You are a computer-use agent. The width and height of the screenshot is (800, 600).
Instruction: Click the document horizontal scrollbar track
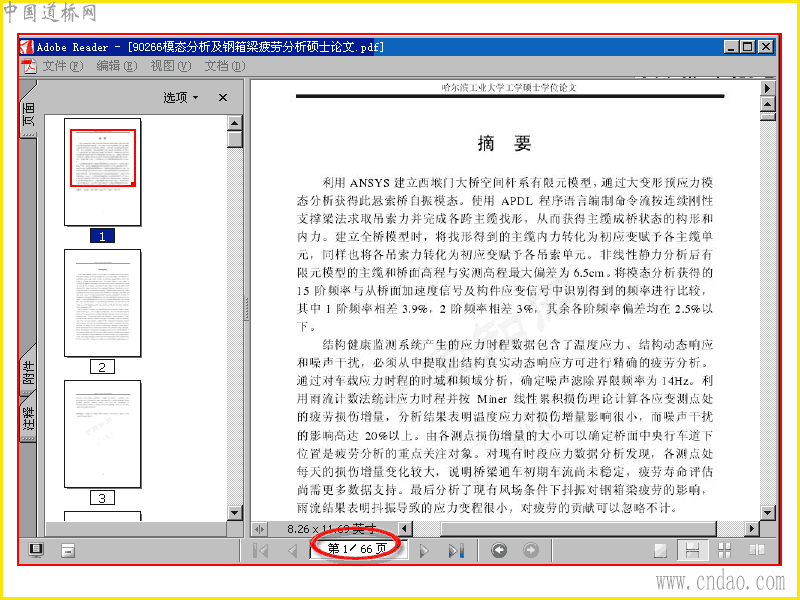(x=579, y=529)
